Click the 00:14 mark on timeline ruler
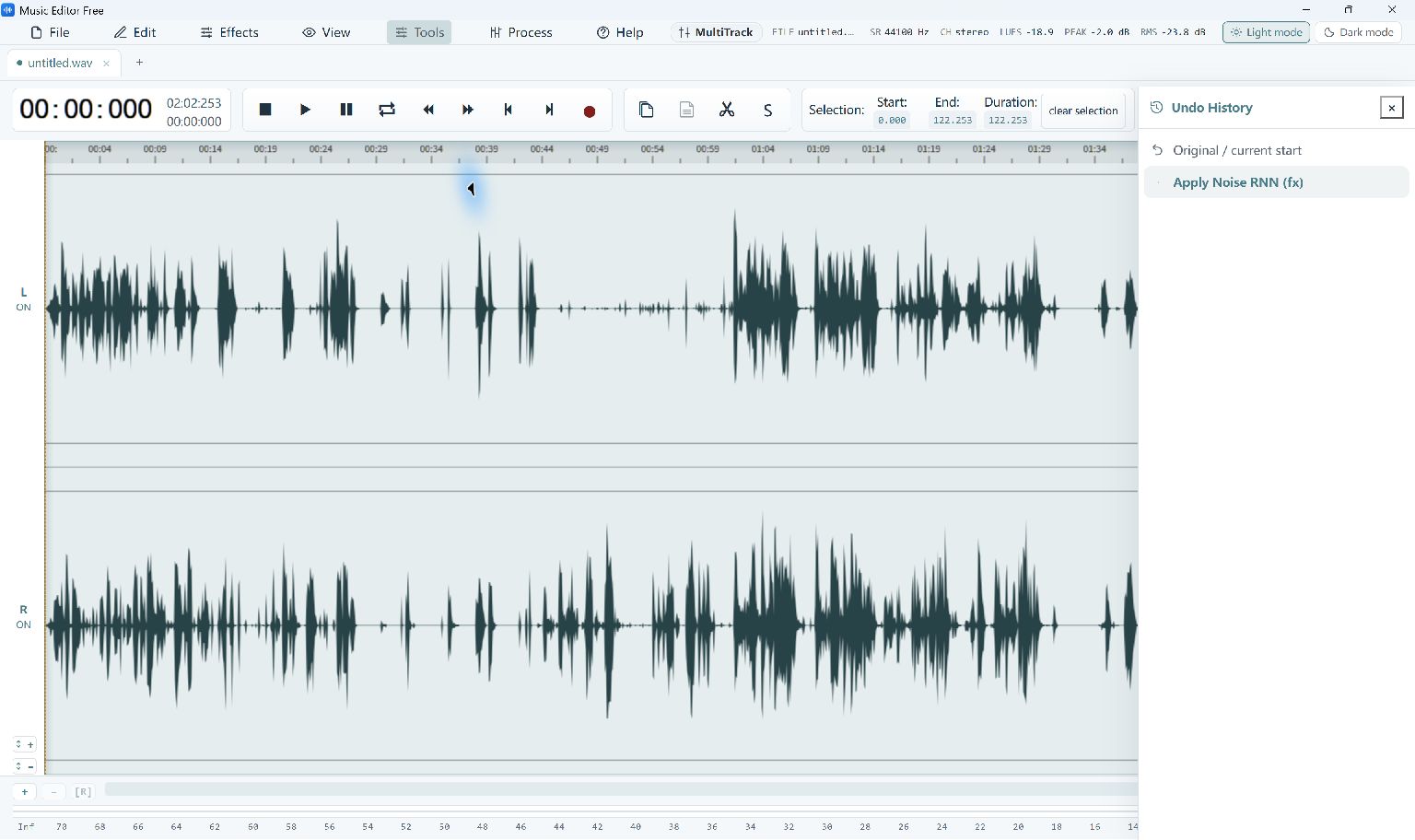This screenshot has width=1415, height=840. 210,149
